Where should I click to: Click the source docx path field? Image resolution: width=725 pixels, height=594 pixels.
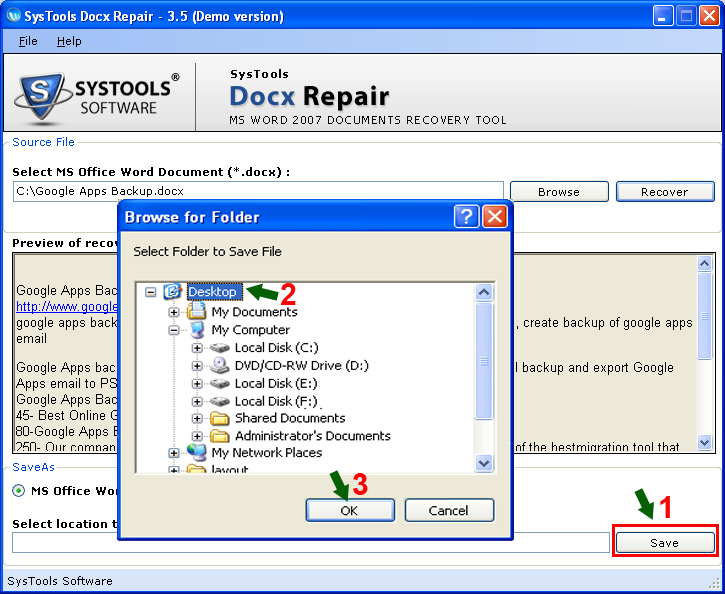pyautogui.click(x=258, y=191)
